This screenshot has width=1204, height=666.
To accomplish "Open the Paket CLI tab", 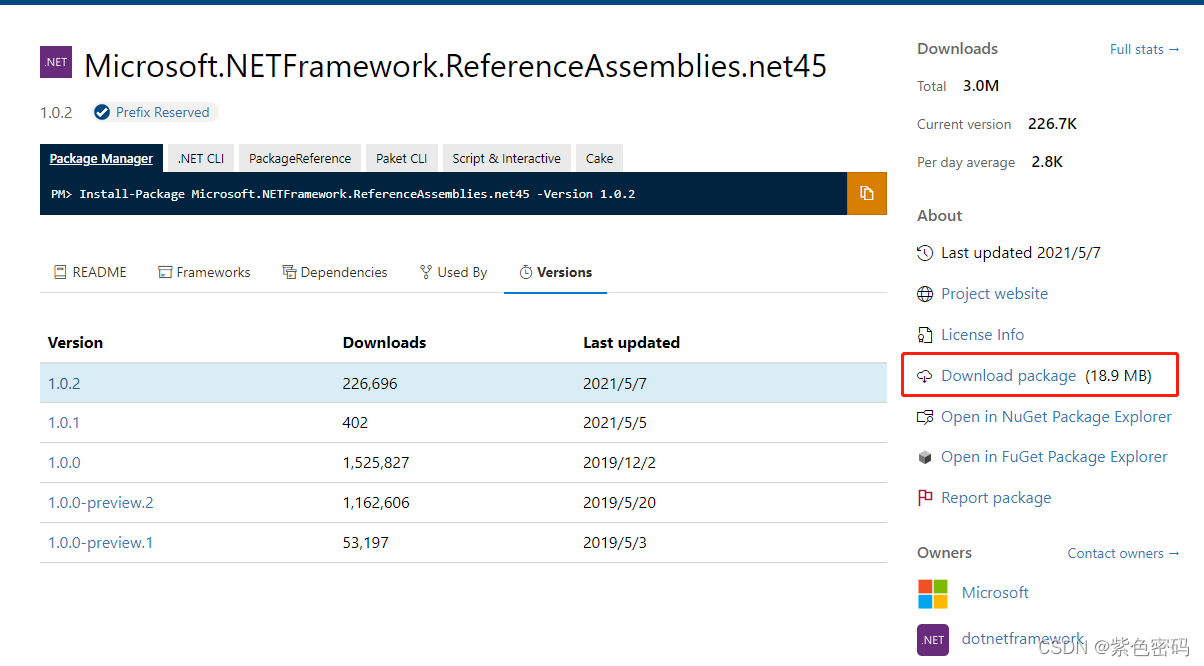I will pyautogui.click(x=401, y=158).
